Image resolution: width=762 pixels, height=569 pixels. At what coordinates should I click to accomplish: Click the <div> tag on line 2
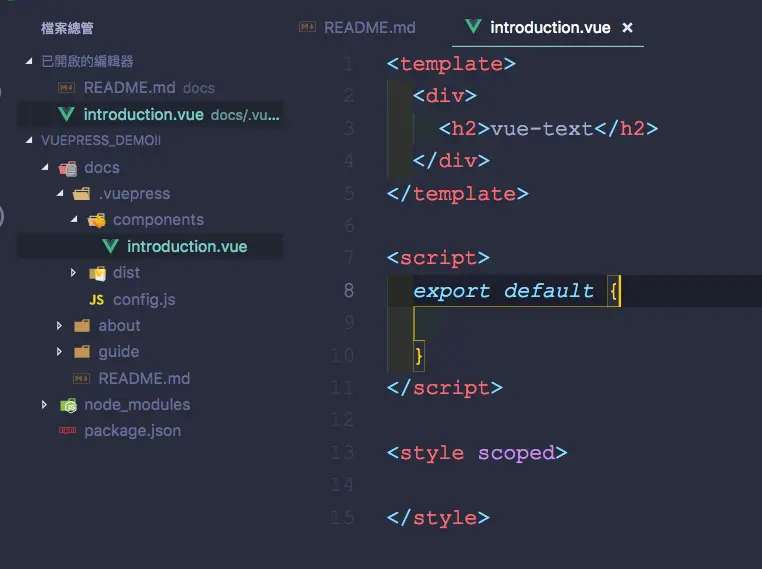445,96
